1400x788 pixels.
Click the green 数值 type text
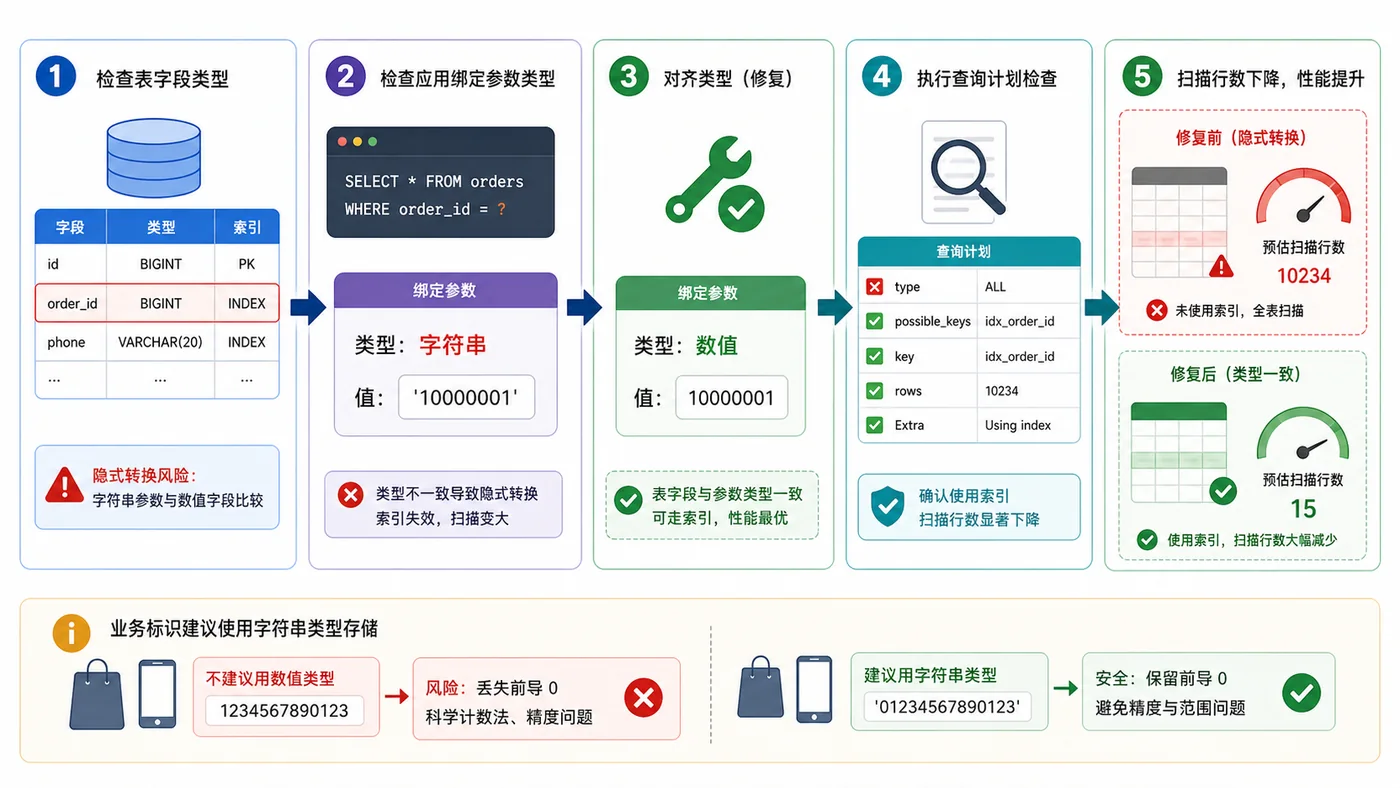[716, 346]
